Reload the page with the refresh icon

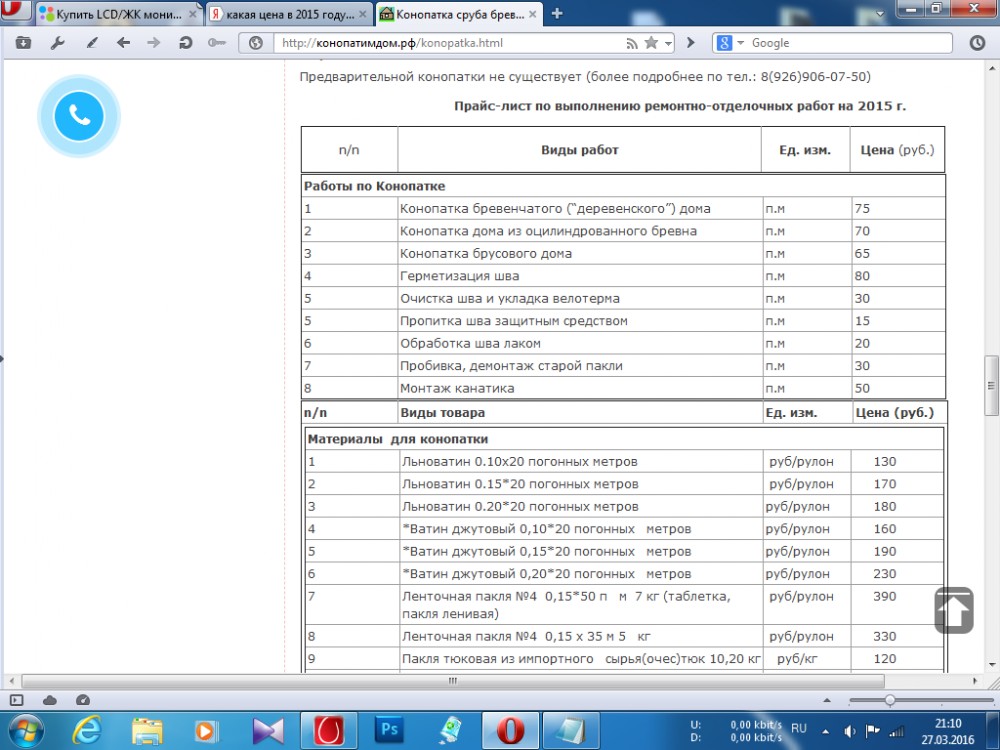(x=185, y=43)
